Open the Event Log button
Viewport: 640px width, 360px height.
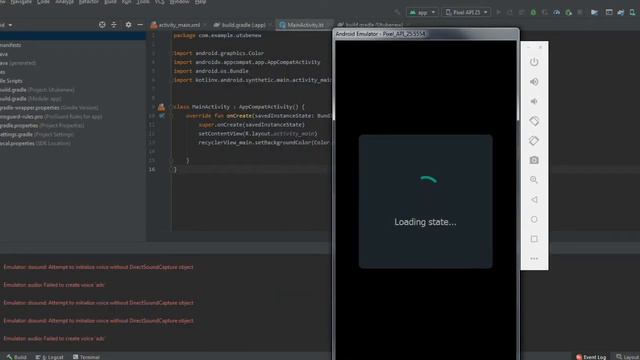pyautogui.click(x=591, y=357)
